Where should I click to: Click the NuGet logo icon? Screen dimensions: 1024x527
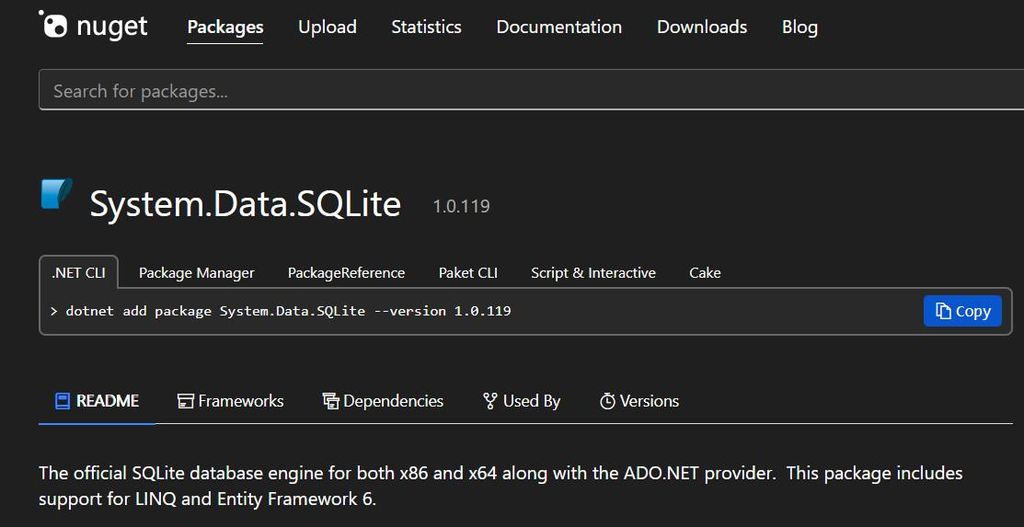[x=54, y=25]
